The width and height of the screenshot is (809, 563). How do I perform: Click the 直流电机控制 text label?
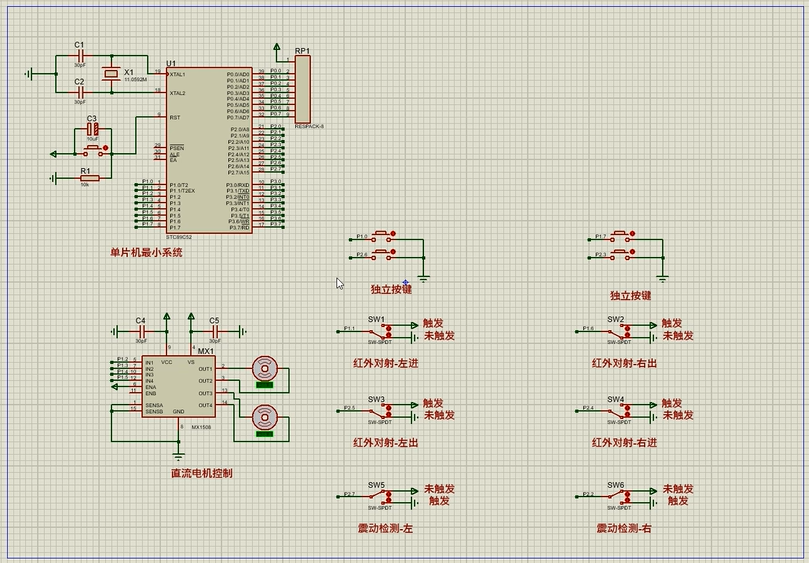click(201, 474)
